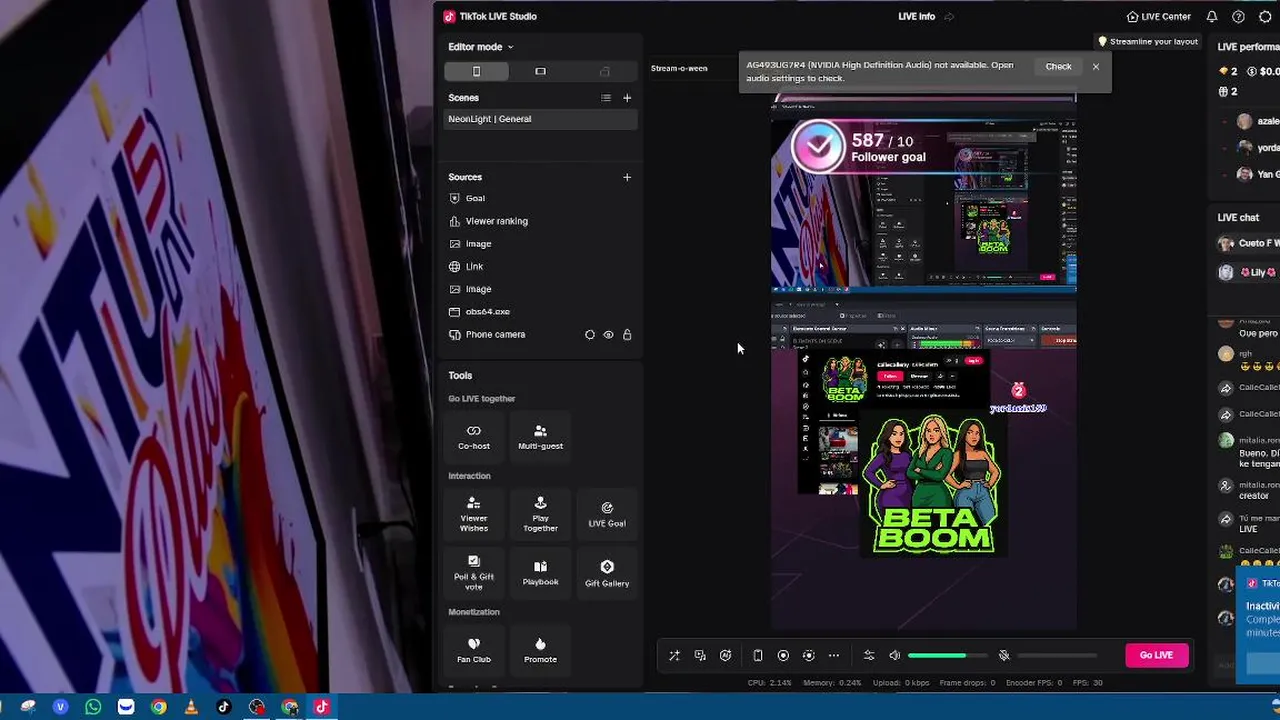Click the phone orientation icon in toolbar

point(758,656)
